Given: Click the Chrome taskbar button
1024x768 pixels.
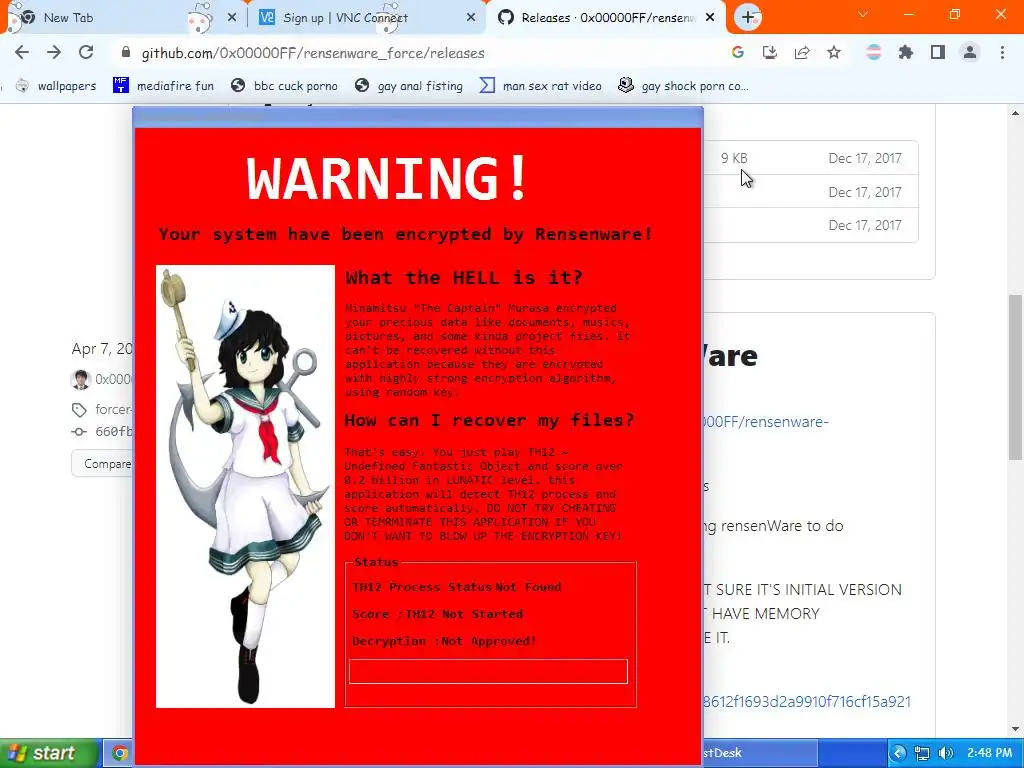Looking at the screenshot, I should [119, 753].
